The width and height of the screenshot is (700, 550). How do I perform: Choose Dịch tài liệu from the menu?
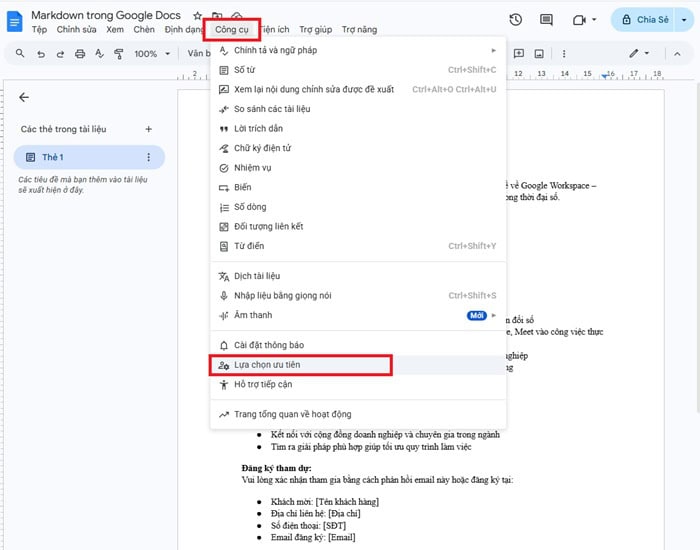click(x=256, y=276)
